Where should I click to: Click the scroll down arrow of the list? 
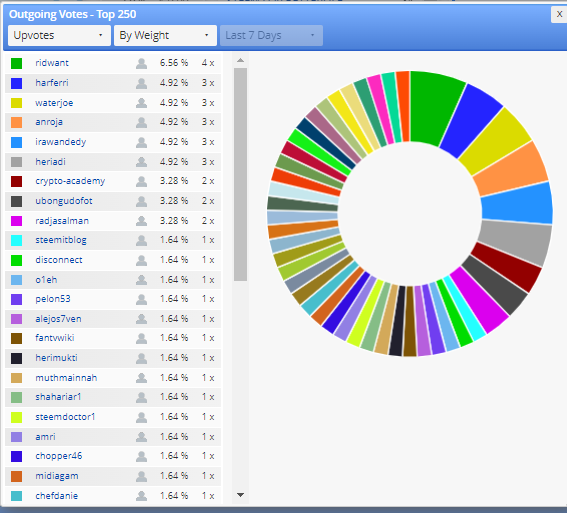pyautogui.click(x=240, y=495)
